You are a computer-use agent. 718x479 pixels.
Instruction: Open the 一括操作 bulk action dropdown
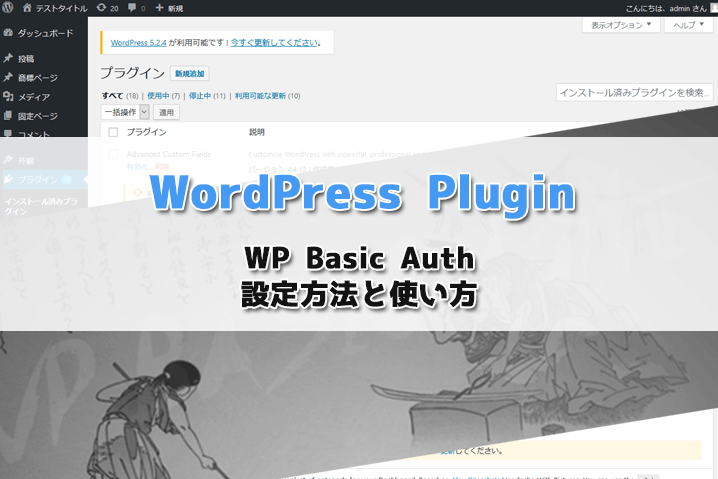point(125,112)
